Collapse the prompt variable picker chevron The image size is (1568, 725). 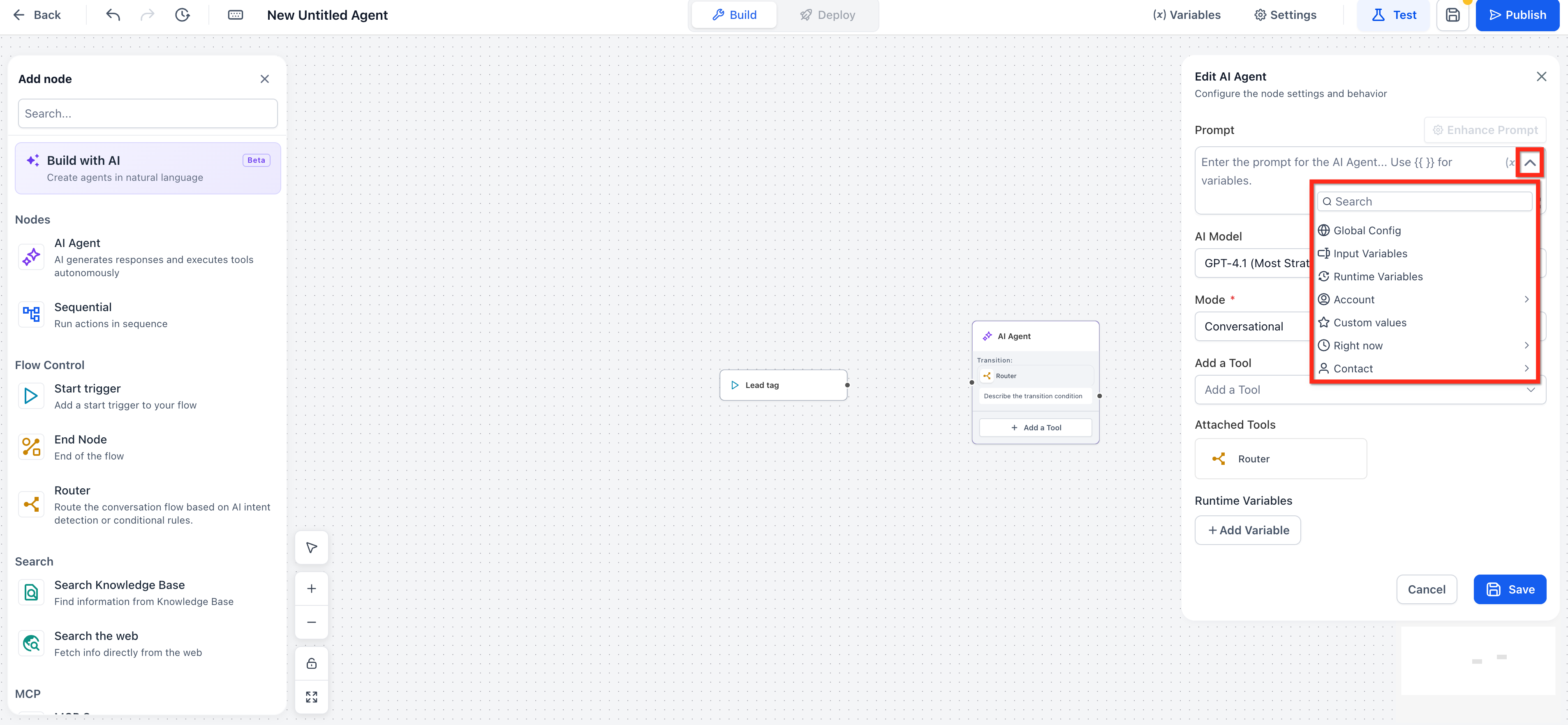1530,162
